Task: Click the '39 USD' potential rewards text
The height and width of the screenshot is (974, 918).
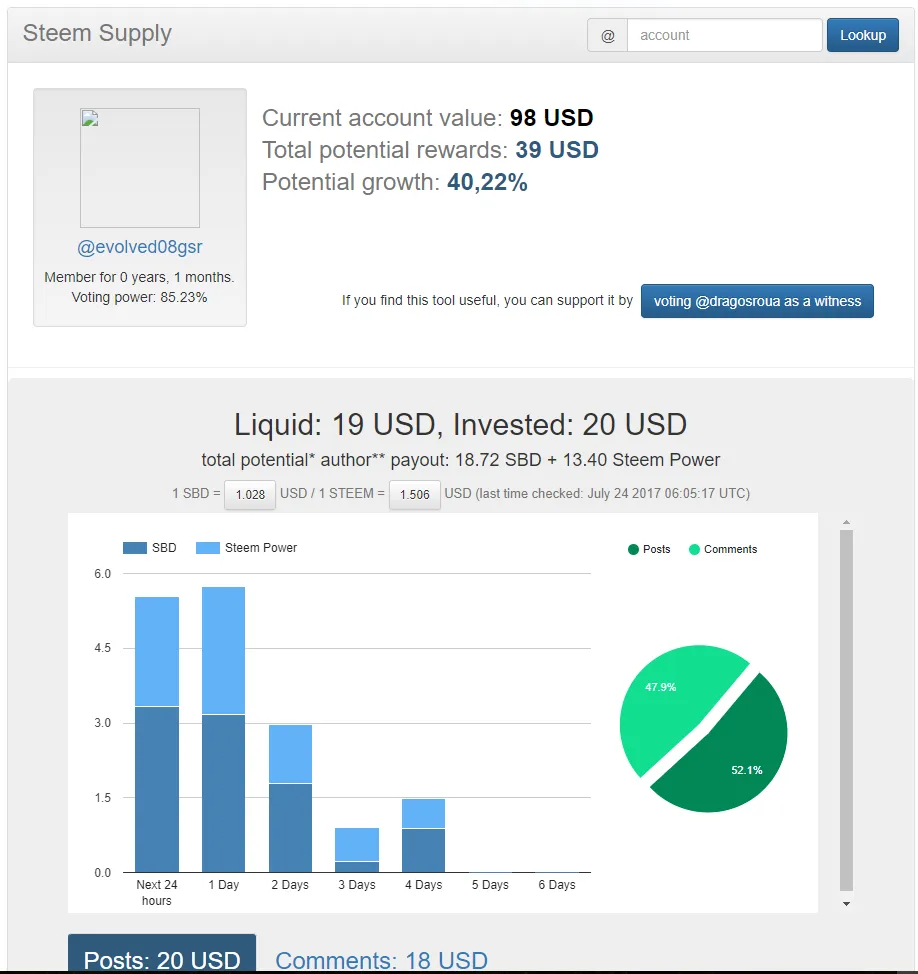Action: click(x=557, y=150)
